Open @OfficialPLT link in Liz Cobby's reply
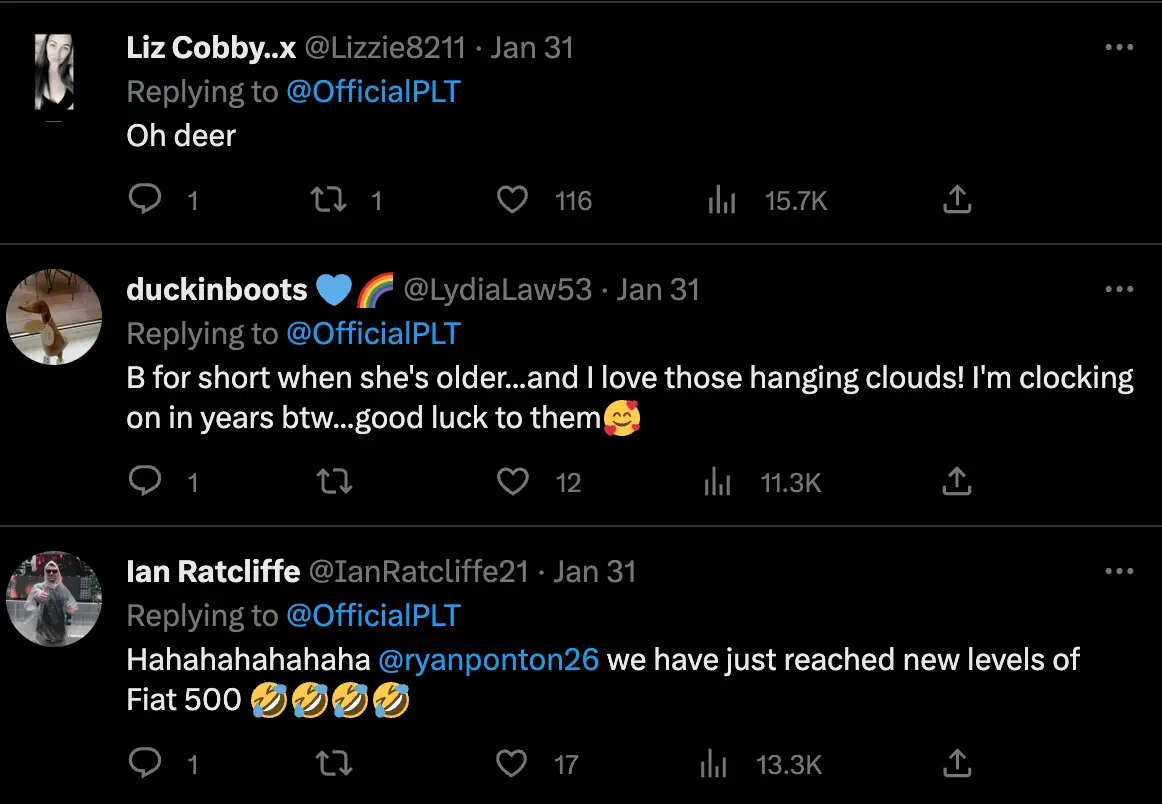Image resolution: width=1162 pixels, height=804 pixels. [x=373, y=91]
